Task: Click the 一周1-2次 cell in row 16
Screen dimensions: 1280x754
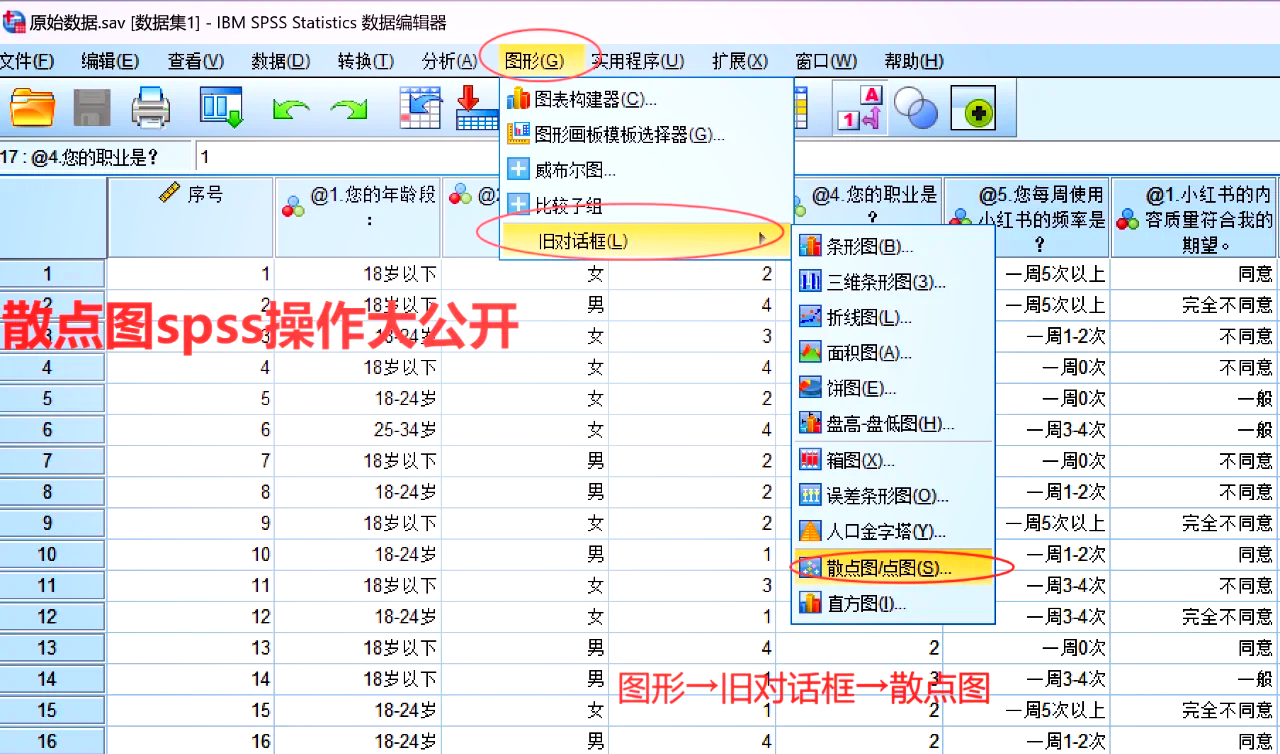Action: [1027, 741]
